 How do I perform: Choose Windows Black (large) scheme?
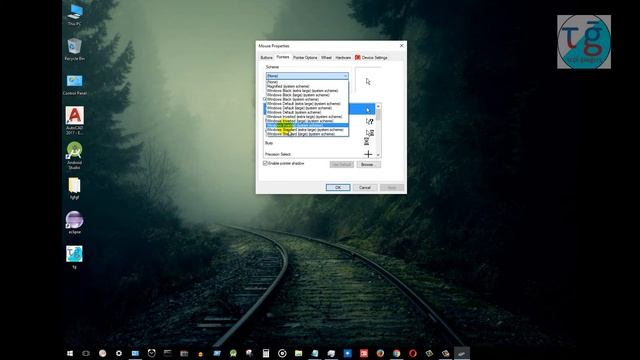point(307,95)
